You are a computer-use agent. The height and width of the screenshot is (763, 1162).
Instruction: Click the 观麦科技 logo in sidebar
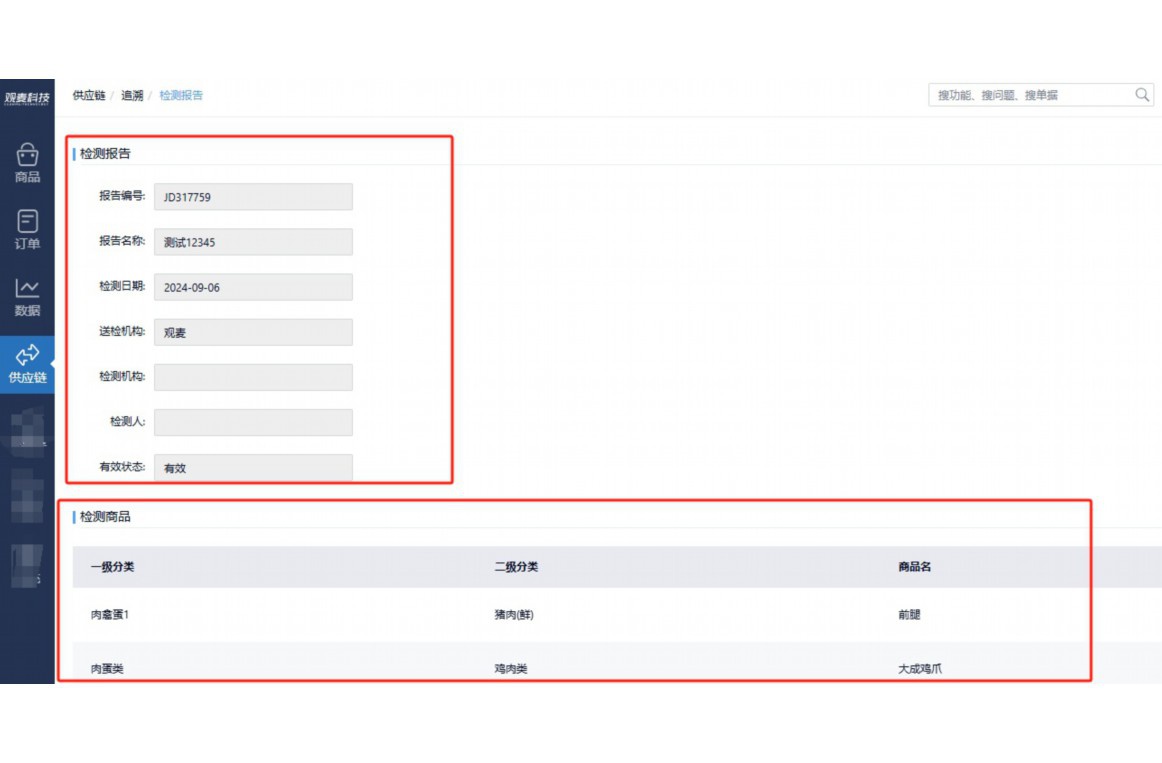[x=27, y=97]
